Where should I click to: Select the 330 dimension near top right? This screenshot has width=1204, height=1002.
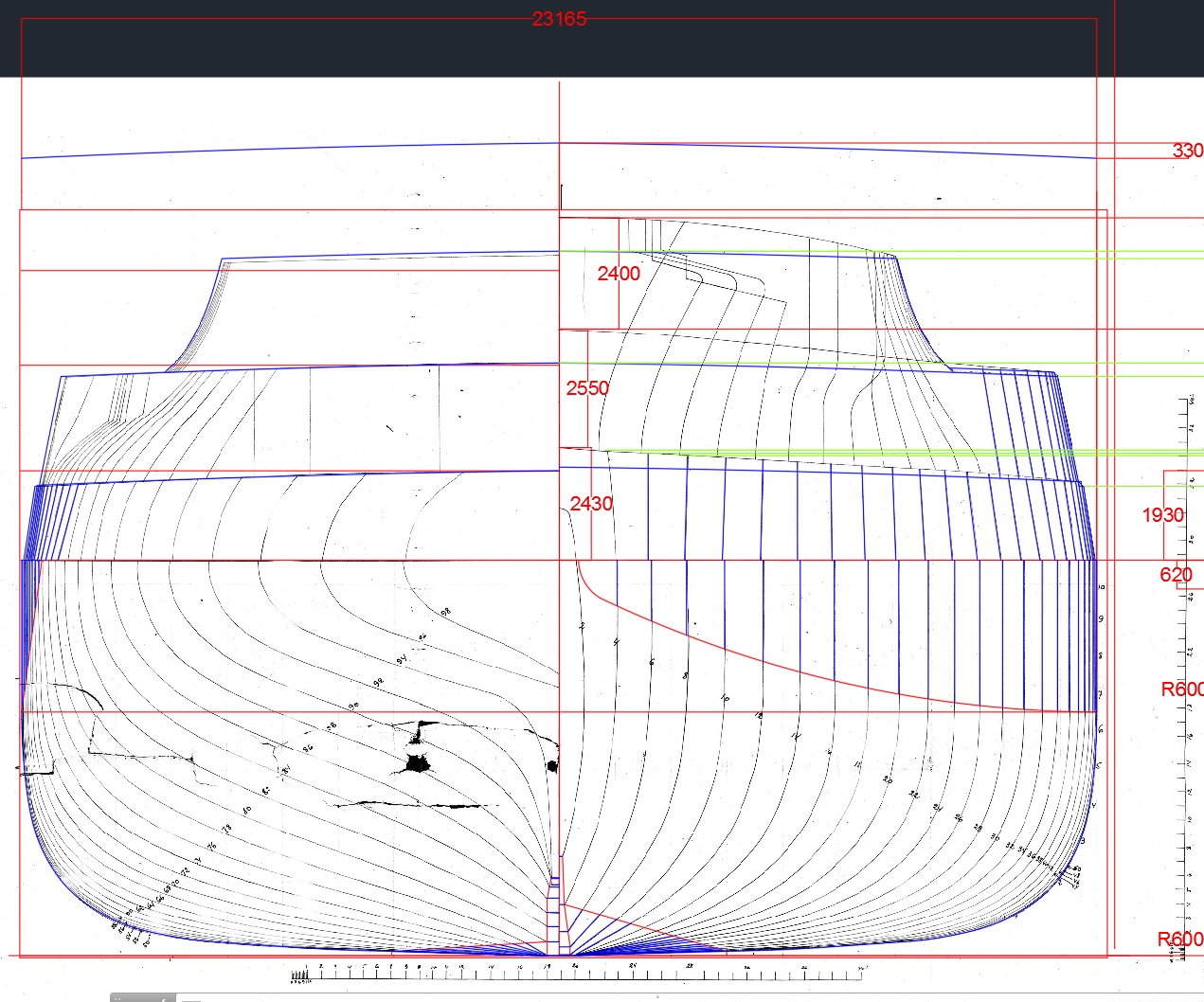point(1187,151)
